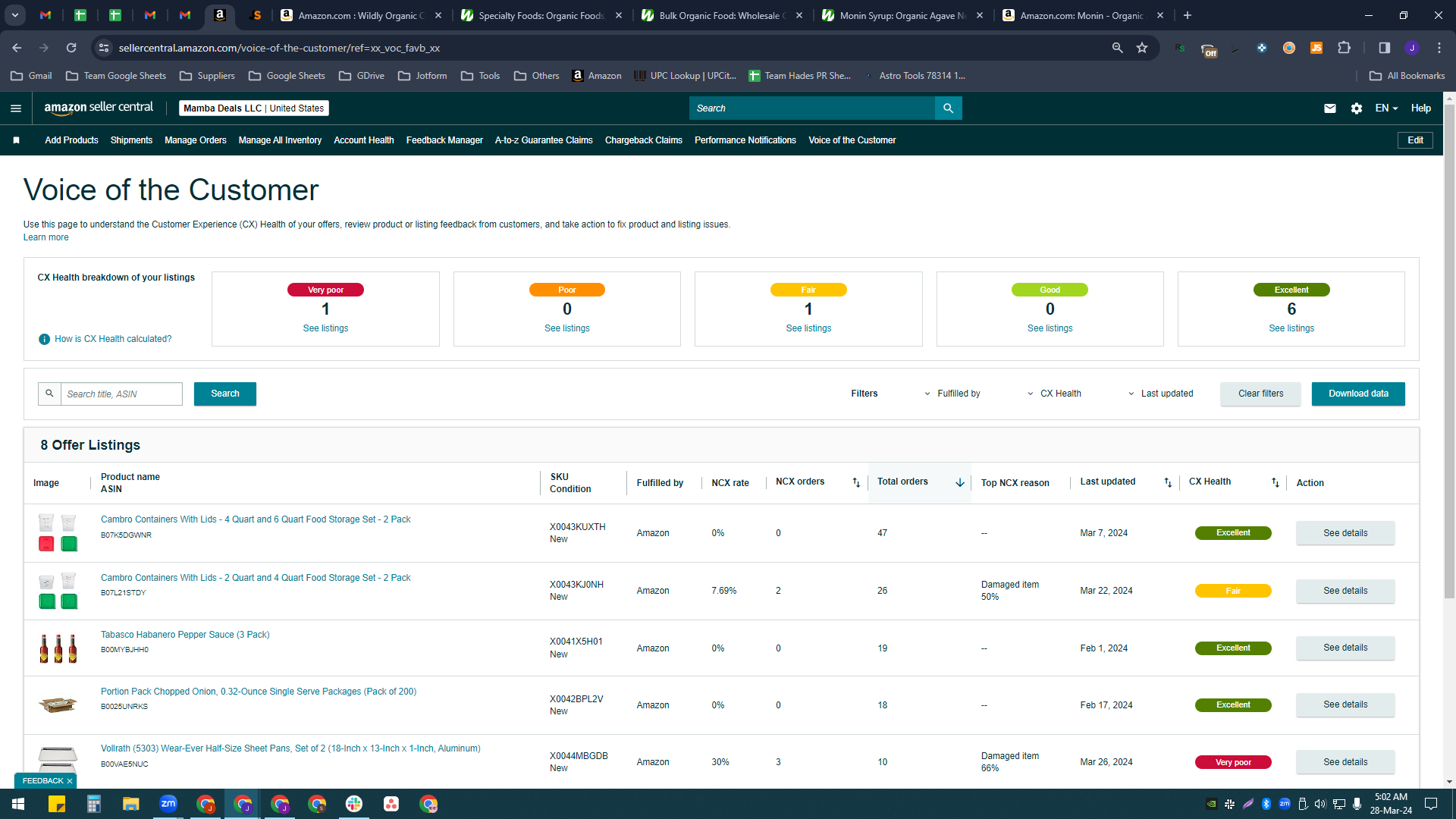Click the Clear filters button
The height and width of the screenshot is (819, 1456).
coord(1260,394)
